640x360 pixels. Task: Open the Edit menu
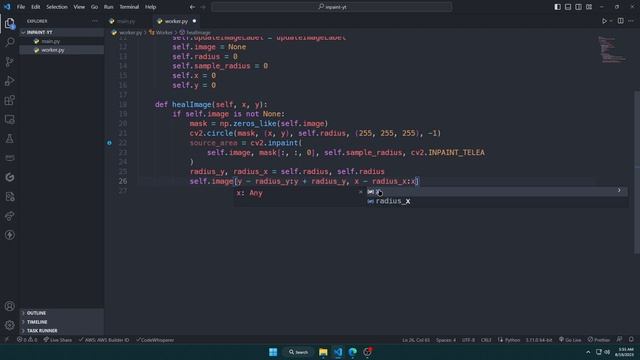(x=36, y=7)
